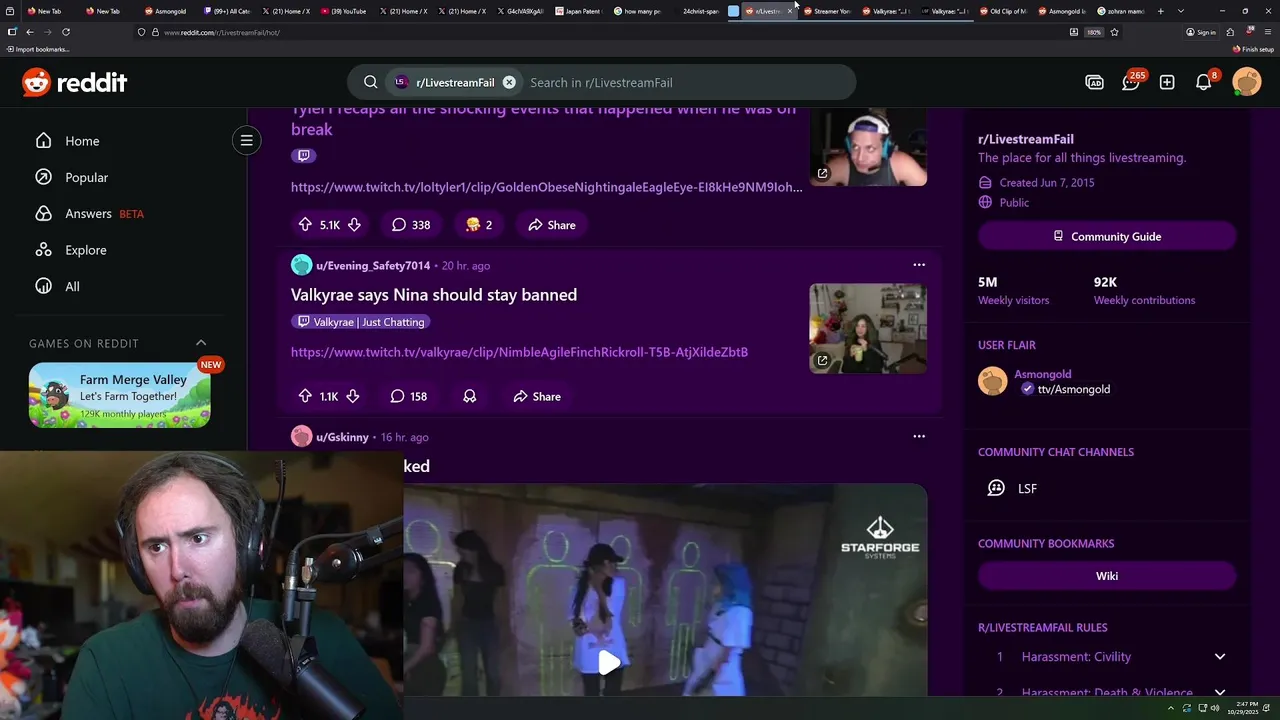The image size is (1280, 720).
Task: Click r/LivestreamFail community title in sidebar
Action: click(x=1025, y=139)
